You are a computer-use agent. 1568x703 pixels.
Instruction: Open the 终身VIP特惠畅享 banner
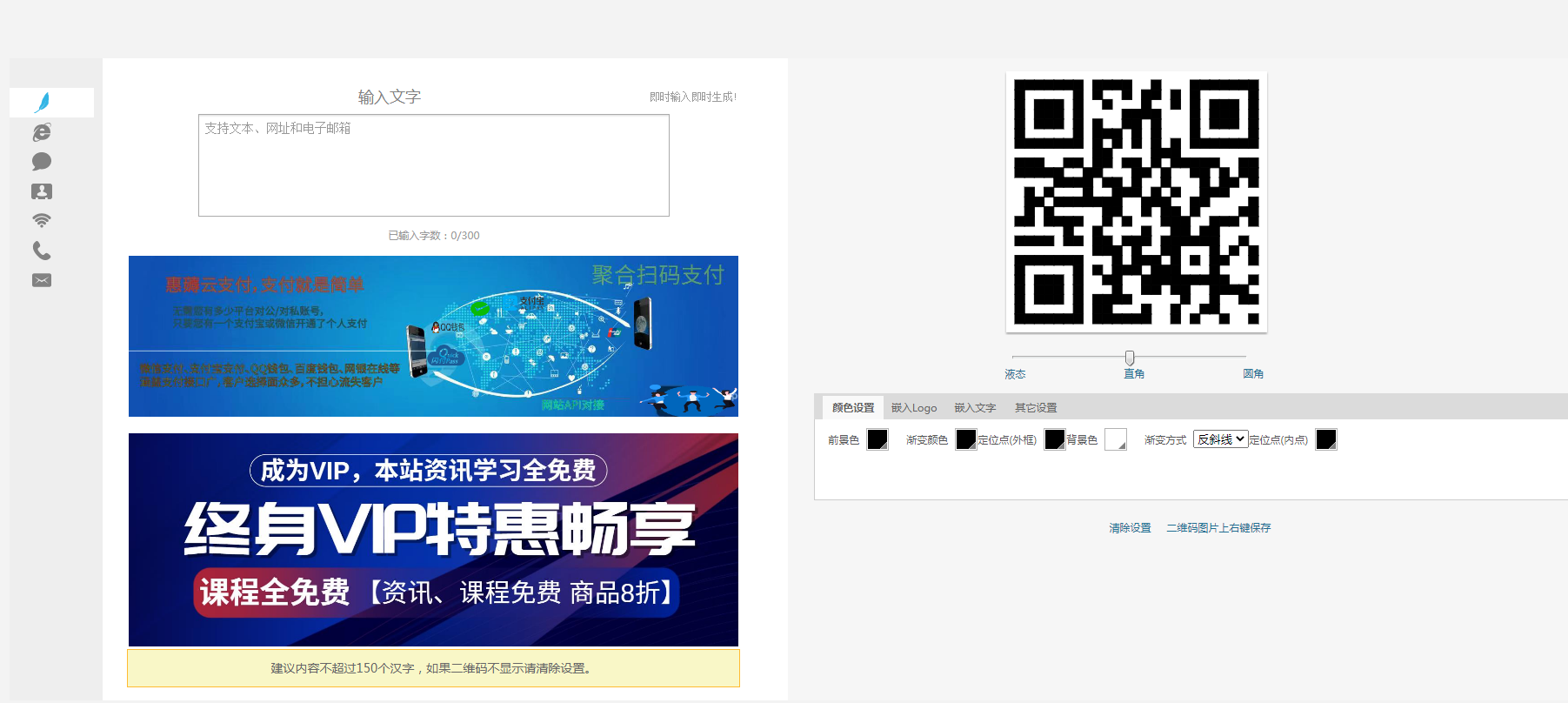pos(433,539)
